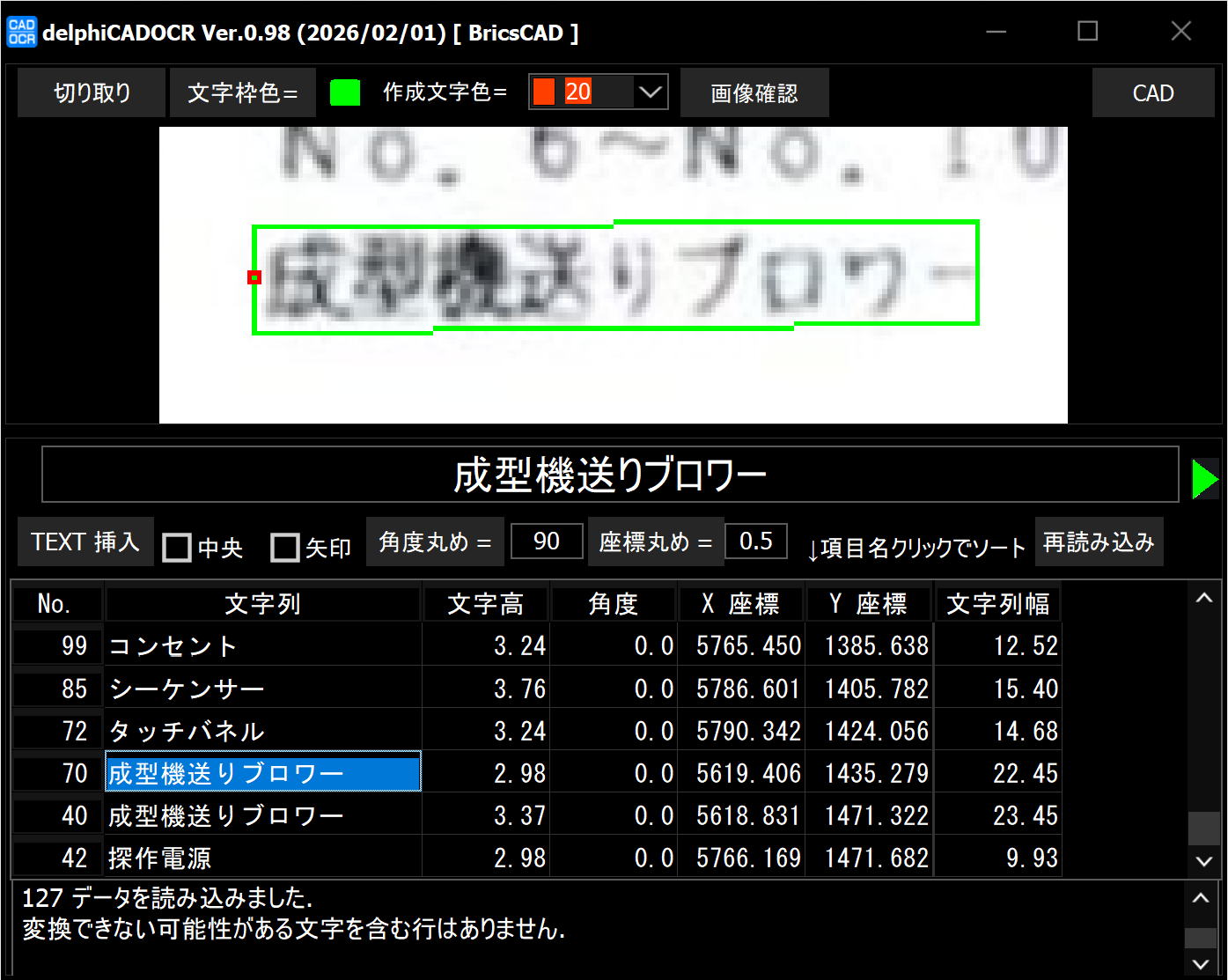Viewport: 1228px width, 980px height.
Task: Click the green play arrow icon
Action: 1204,479
